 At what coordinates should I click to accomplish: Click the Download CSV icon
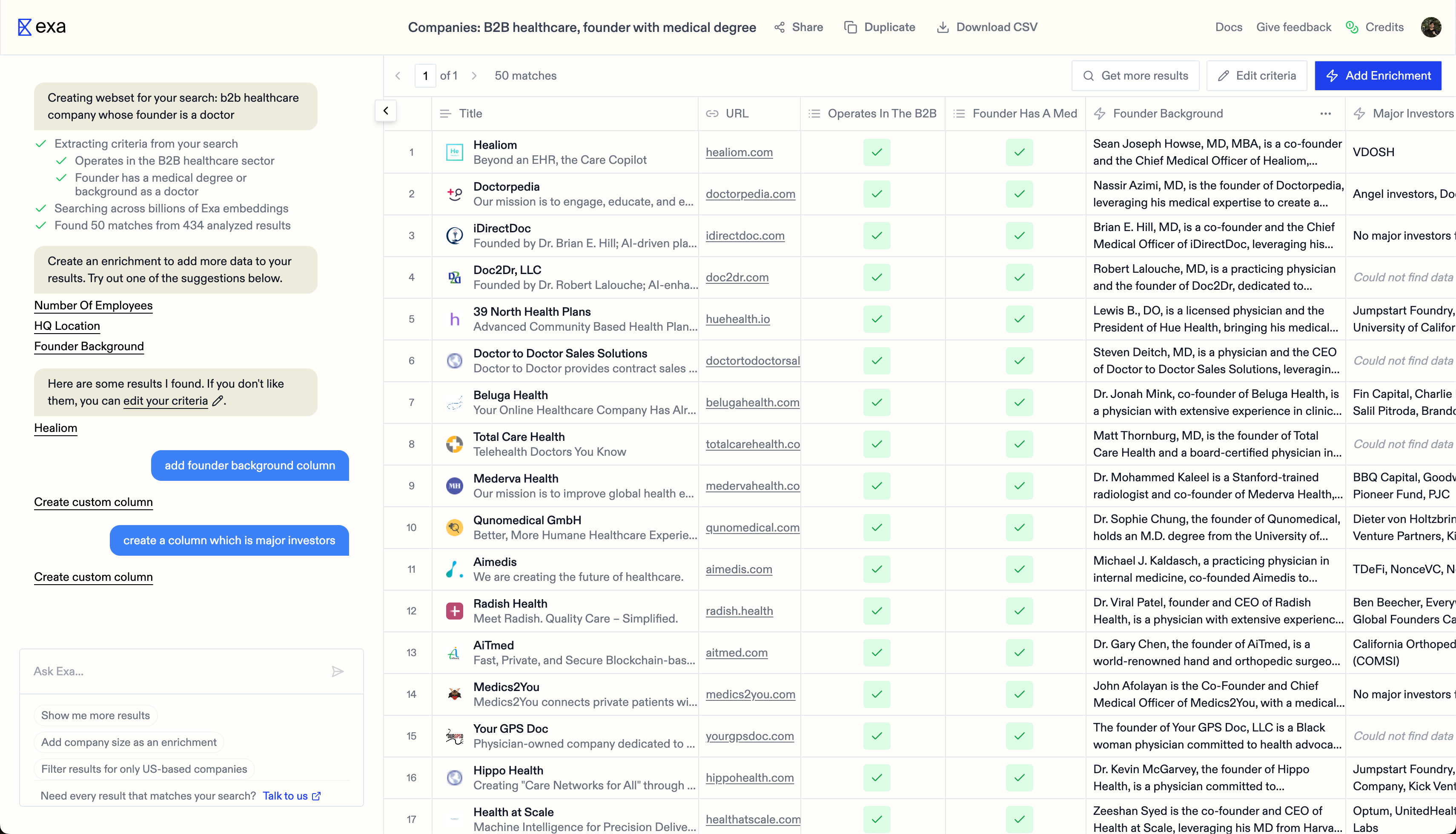pos(943,27)
